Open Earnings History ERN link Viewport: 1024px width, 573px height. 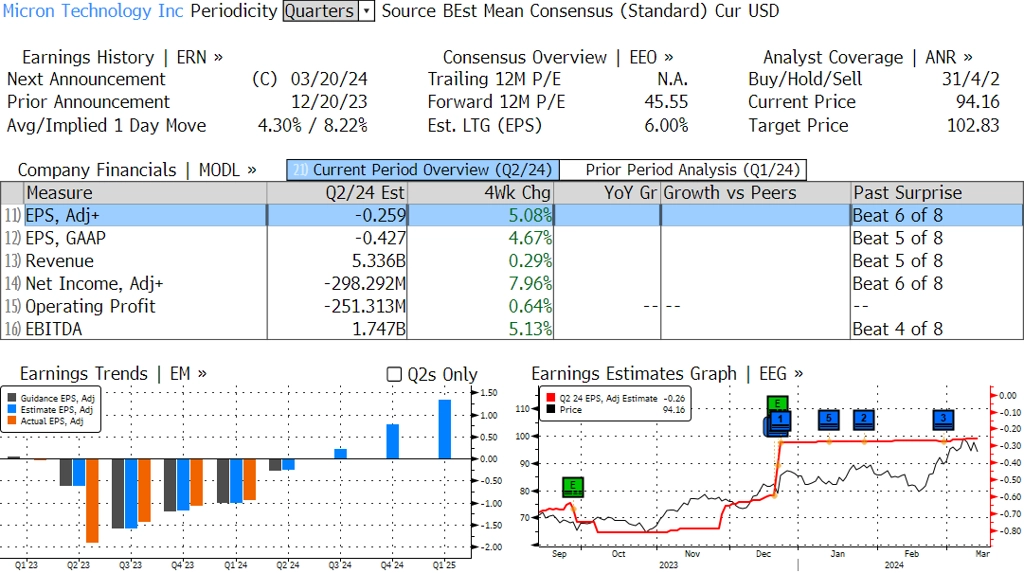pyautogui.click(x=122, y=57)
